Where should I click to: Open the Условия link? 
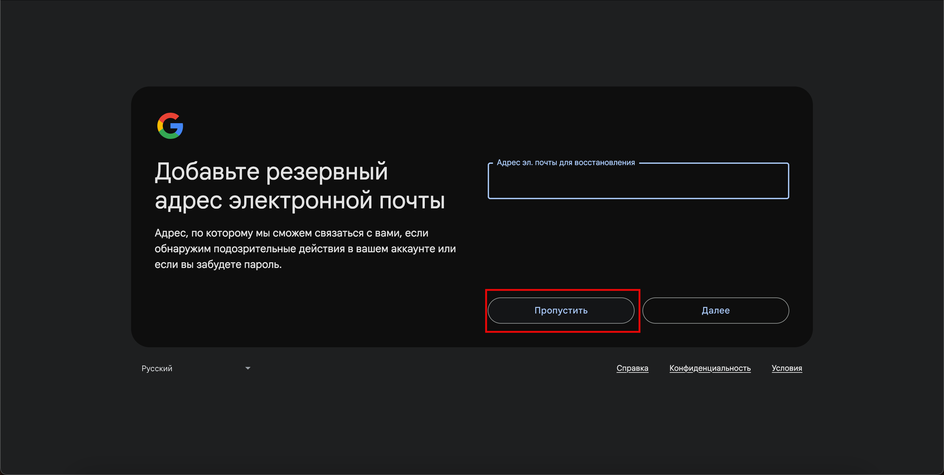point(787,368)
